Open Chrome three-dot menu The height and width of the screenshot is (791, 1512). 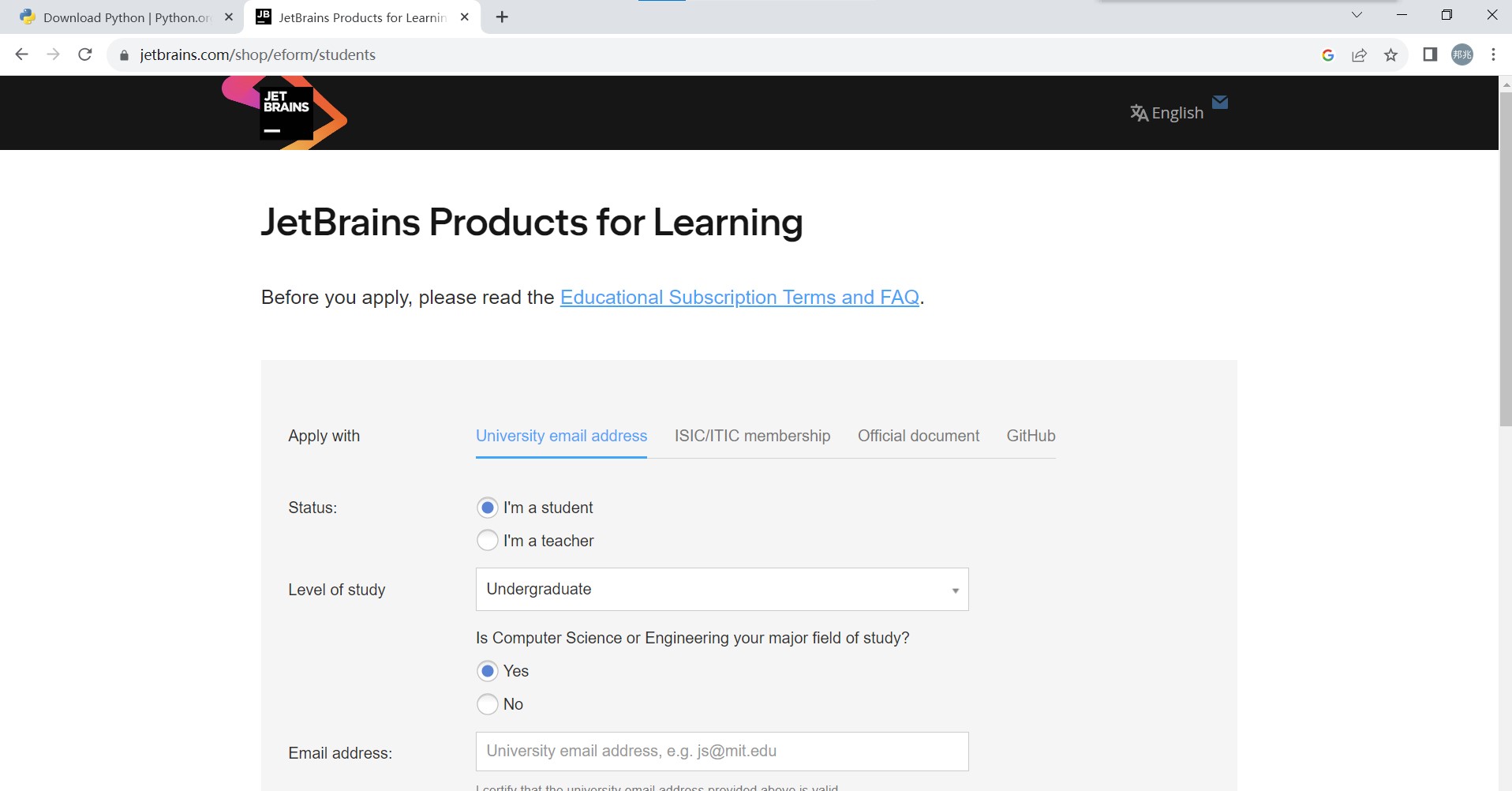[1493, 54]
